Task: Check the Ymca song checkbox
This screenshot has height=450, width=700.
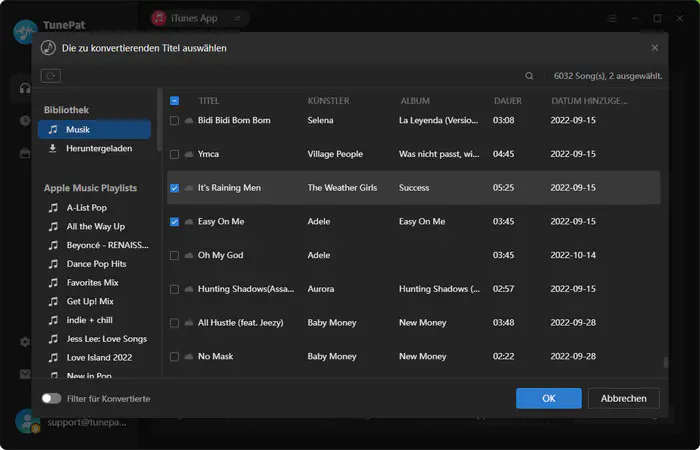Action: coord(175,154)
